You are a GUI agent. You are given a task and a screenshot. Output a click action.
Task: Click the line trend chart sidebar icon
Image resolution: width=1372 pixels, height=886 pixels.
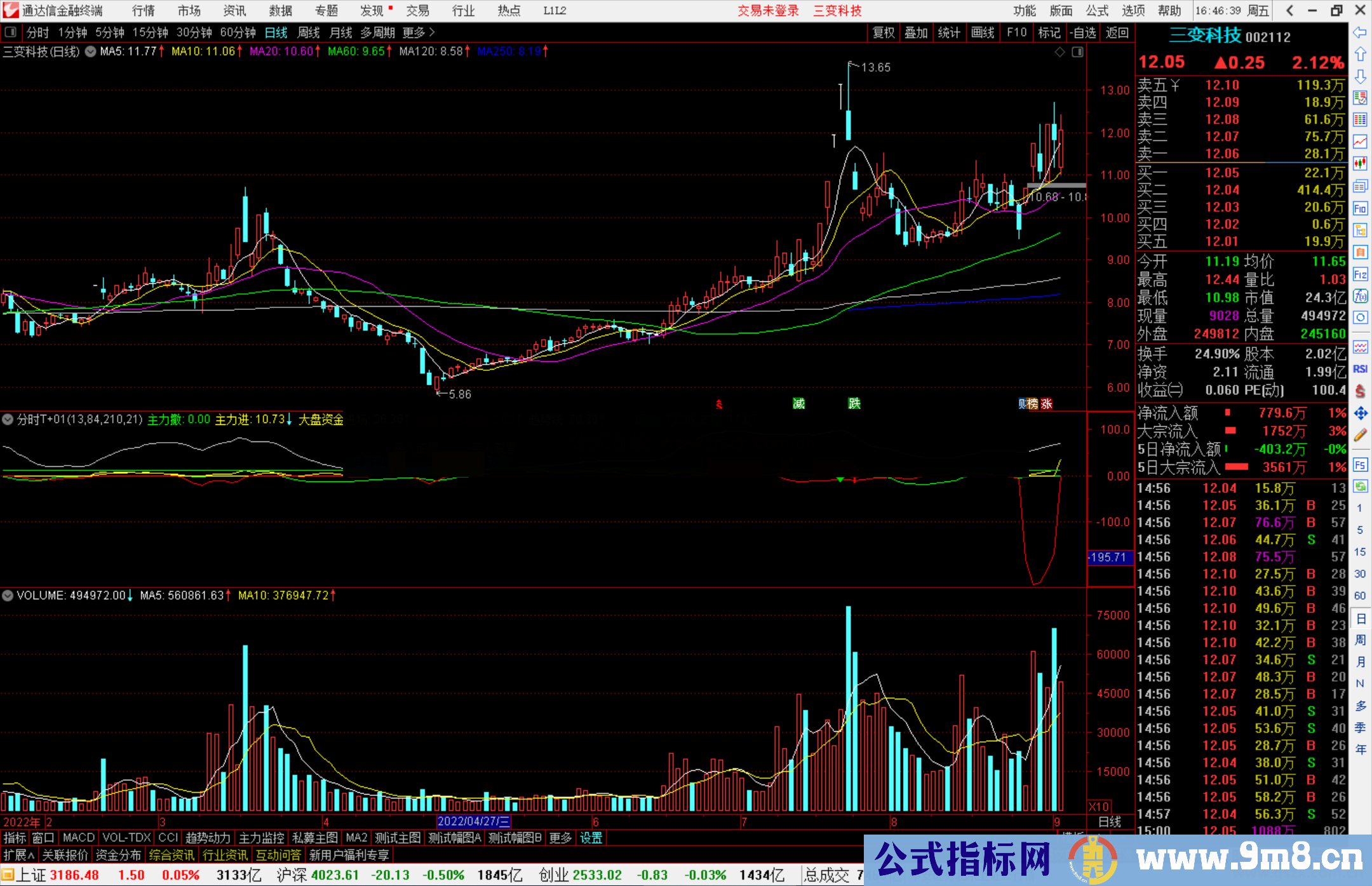tap(1360, 141)
